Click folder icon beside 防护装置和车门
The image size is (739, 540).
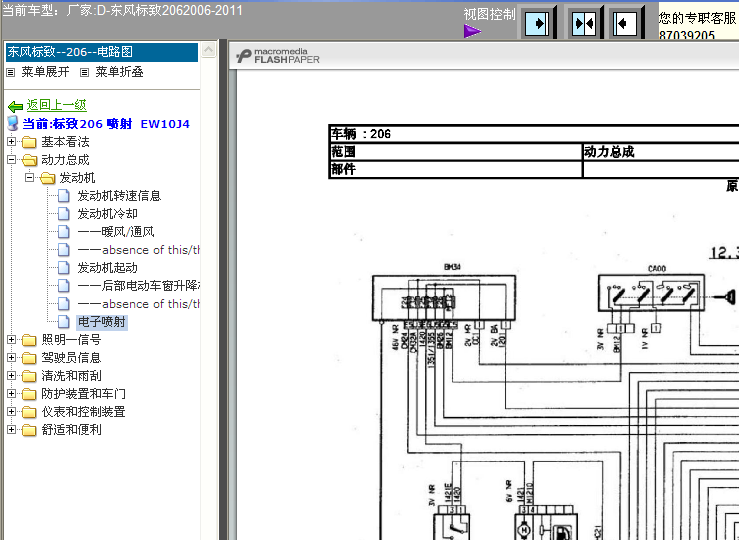point(29,394)
